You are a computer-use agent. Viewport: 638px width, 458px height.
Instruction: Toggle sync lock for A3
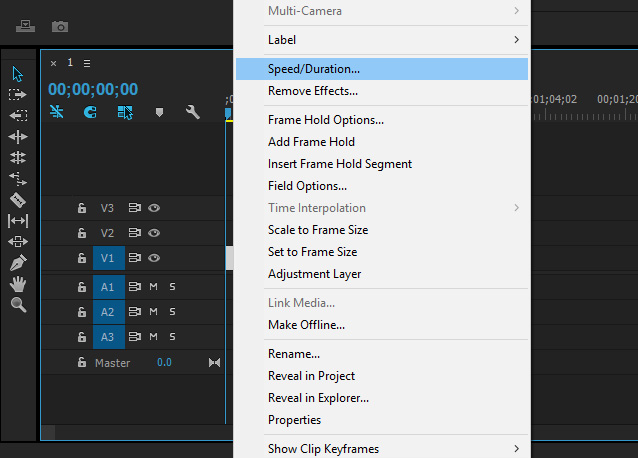click(135, 337)
